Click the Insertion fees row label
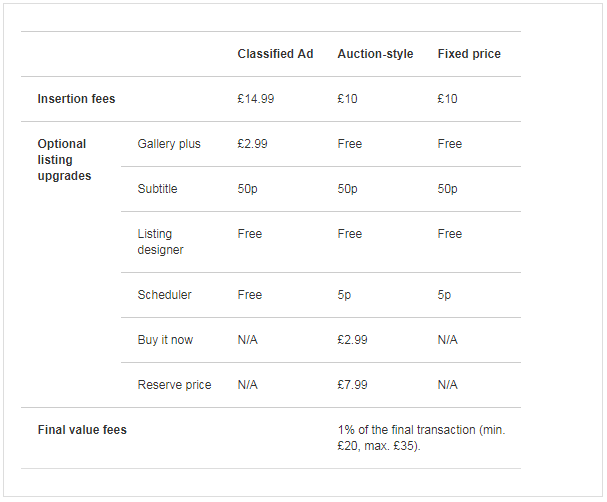The height and width of the screenshot is (502, 607). [76, 99]
